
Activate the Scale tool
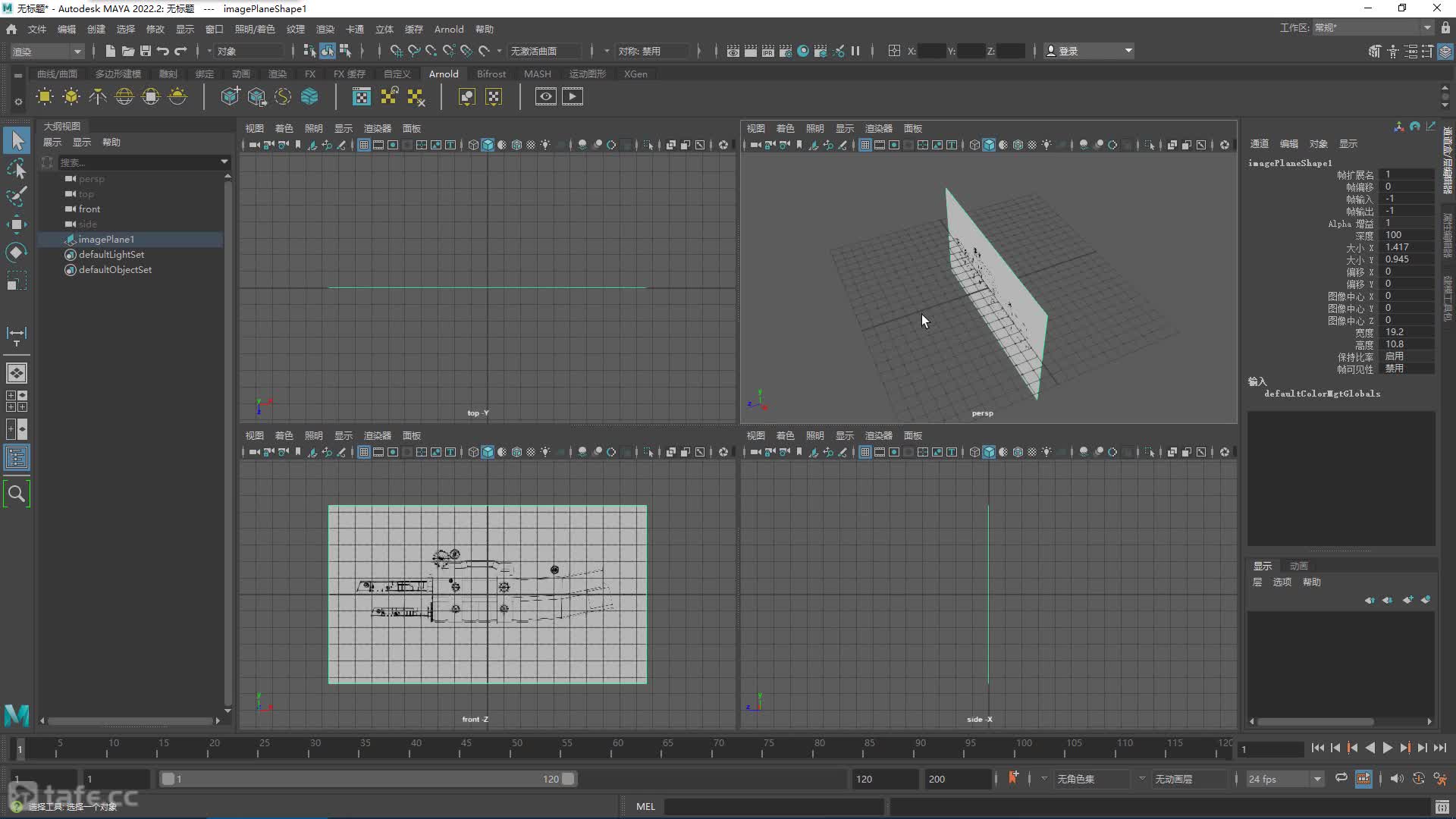pyautogui.click(x=17, y=281)
